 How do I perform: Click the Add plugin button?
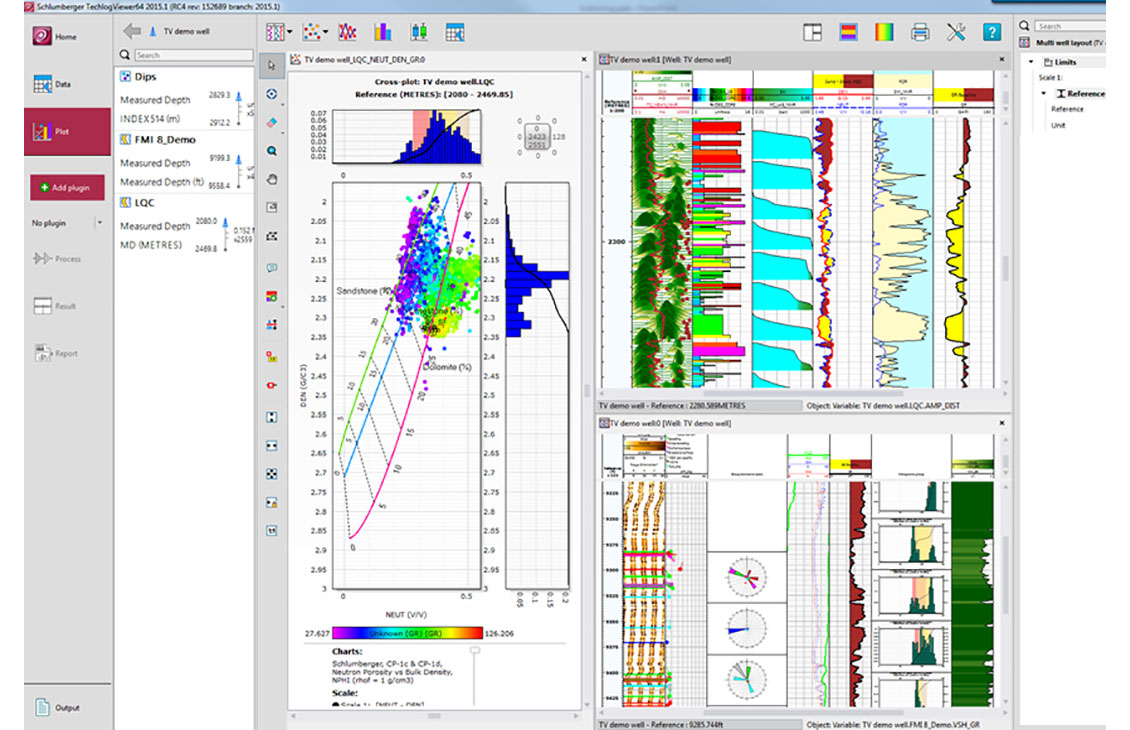(x=67, y=187)
